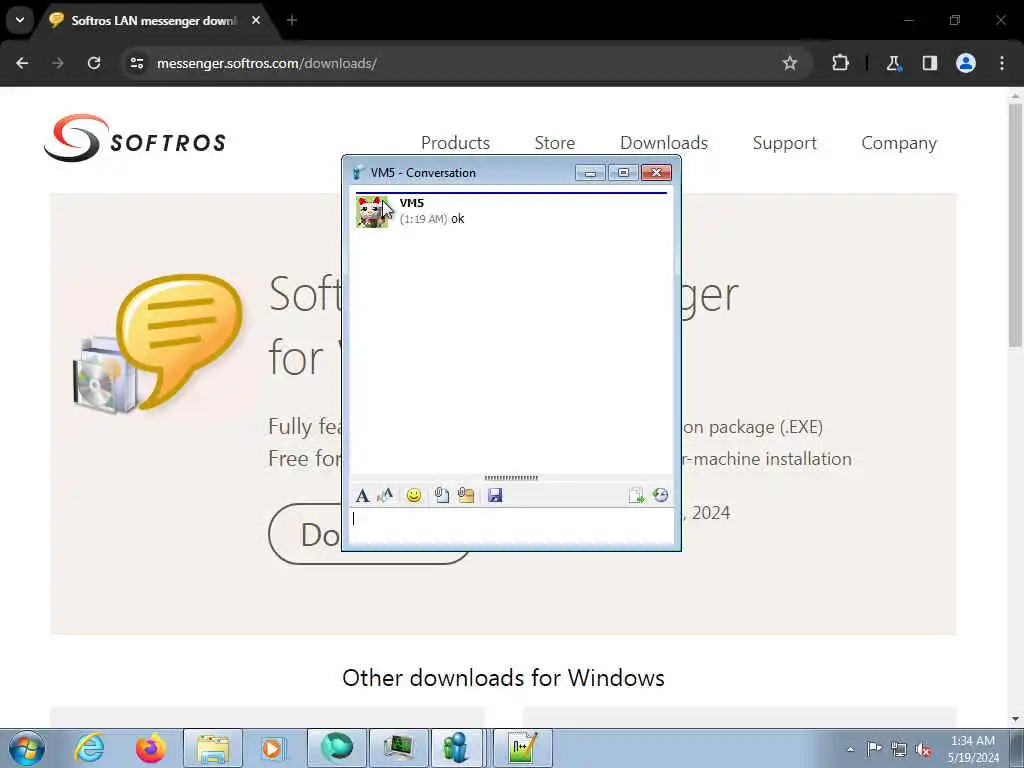Click the message input box
This screenshot has height=768, width=1024.
point(512,526)
